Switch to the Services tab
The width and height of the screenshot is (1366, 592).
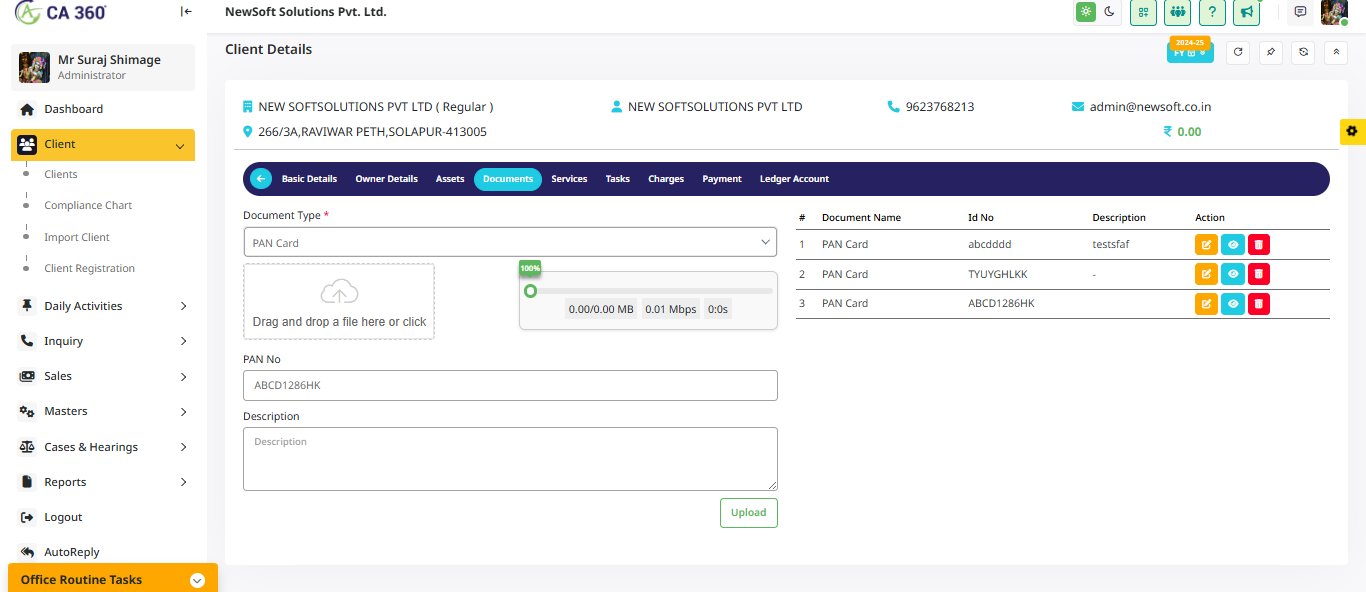(x=569, y=179)
